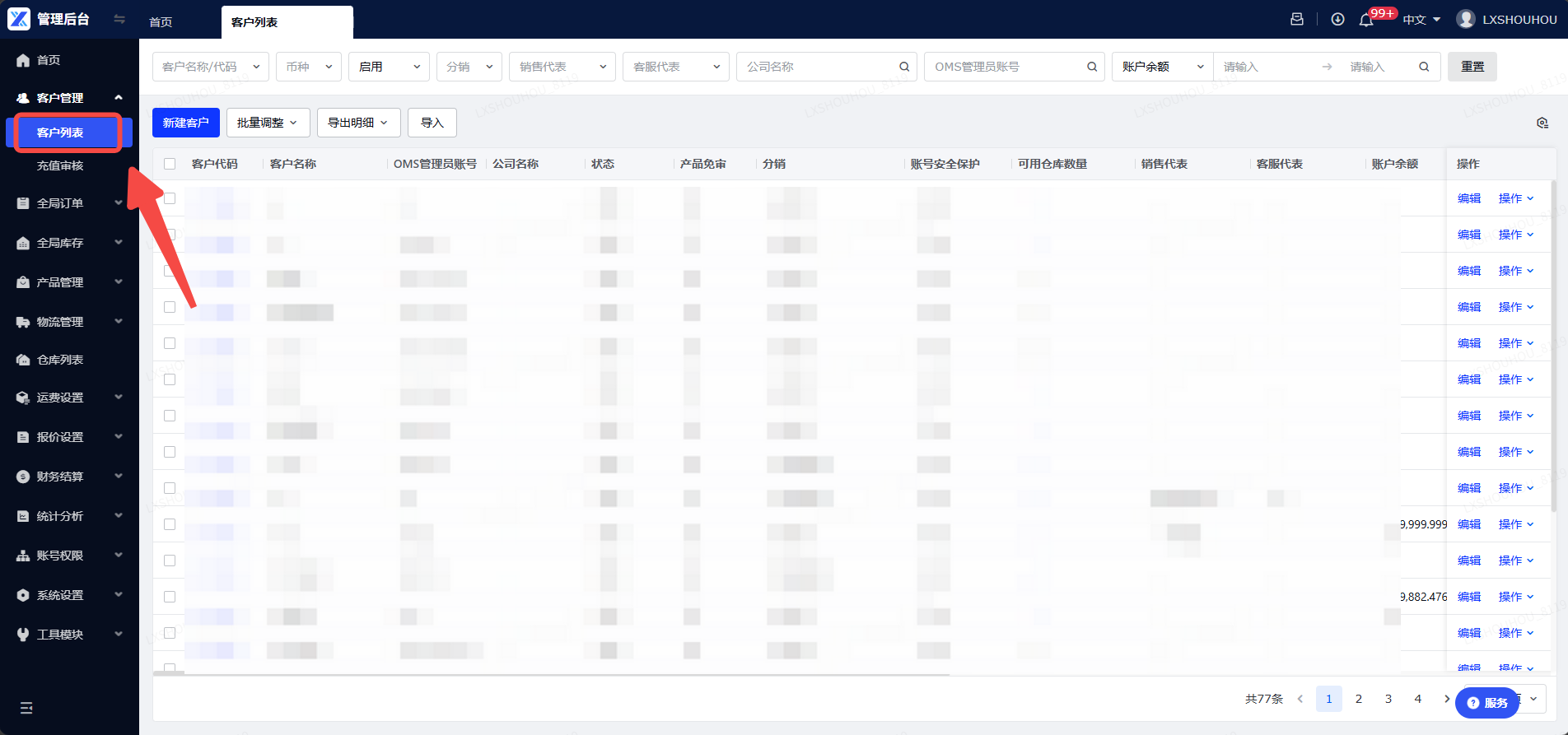Click search icon in 账户余额 range field

tap(1424, 67)
